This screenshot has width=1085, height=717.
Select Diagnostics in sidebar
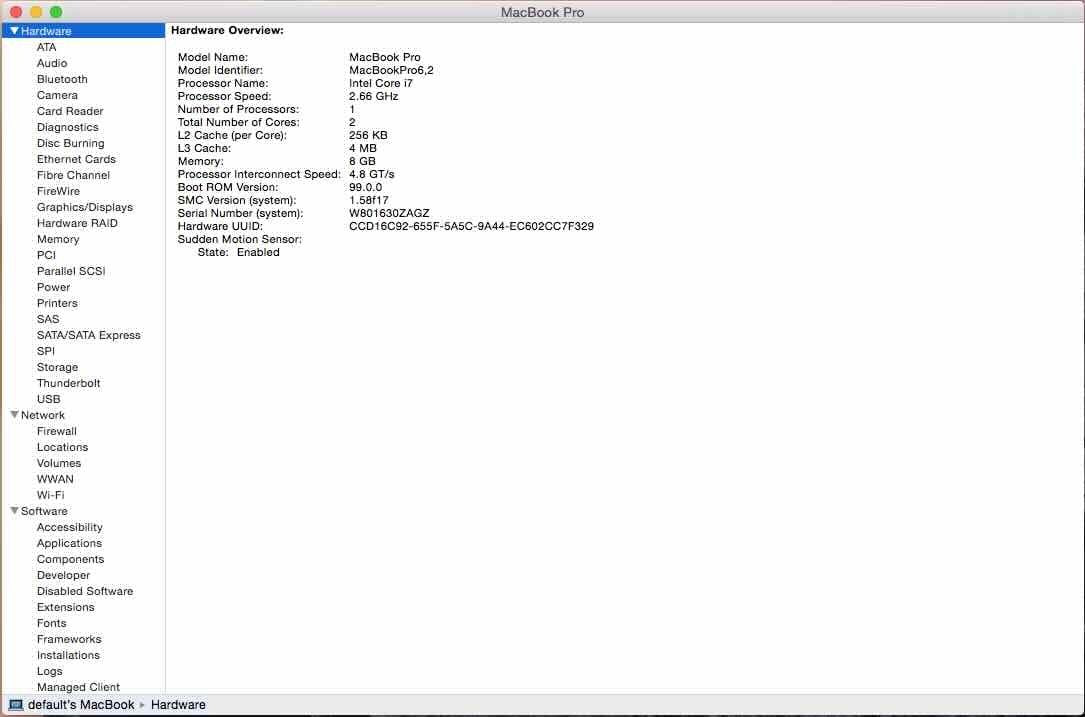[x=68, y=127]
